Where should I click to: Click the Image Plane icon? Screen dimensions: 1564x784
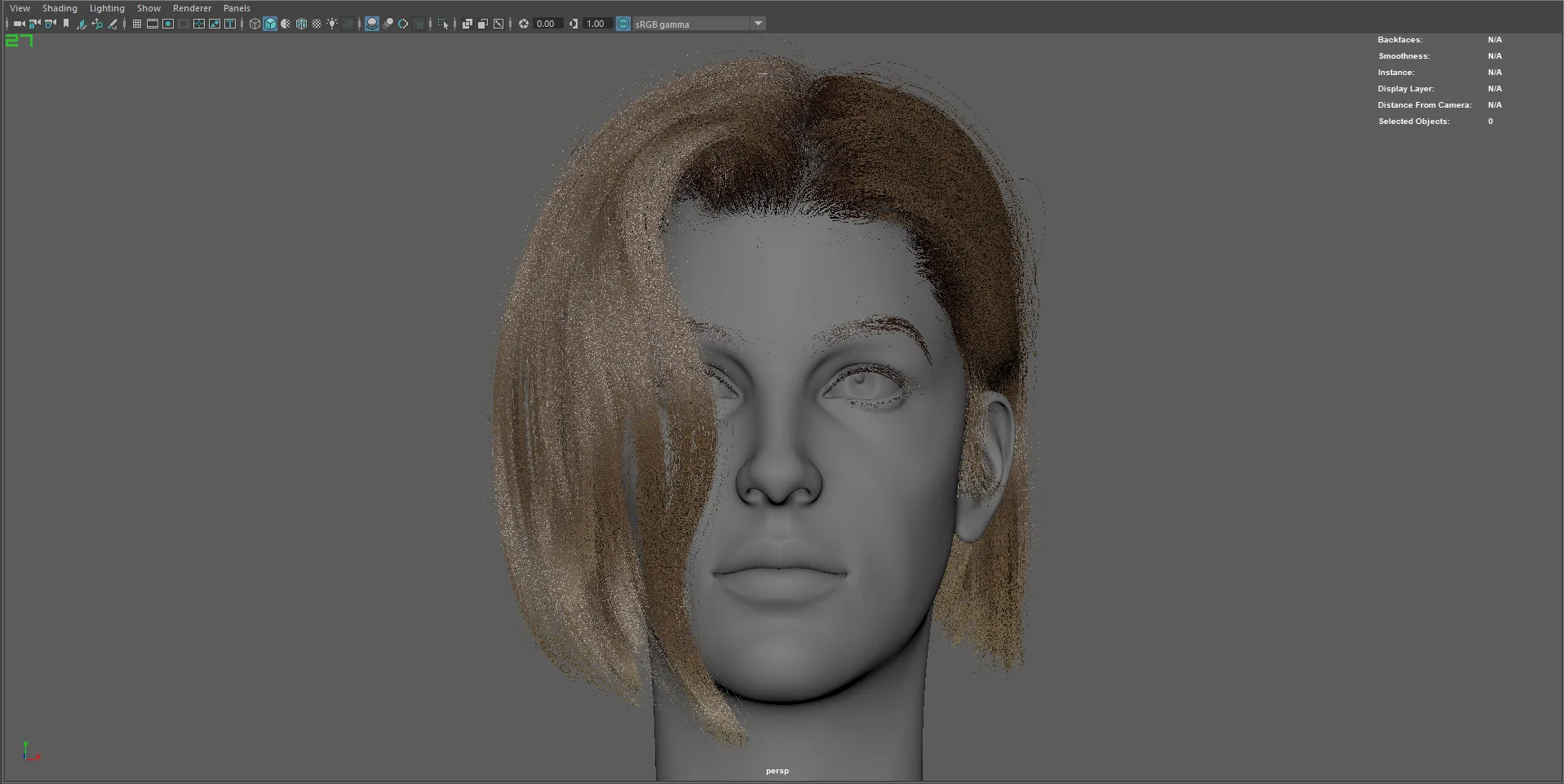(x=82, y=24)
